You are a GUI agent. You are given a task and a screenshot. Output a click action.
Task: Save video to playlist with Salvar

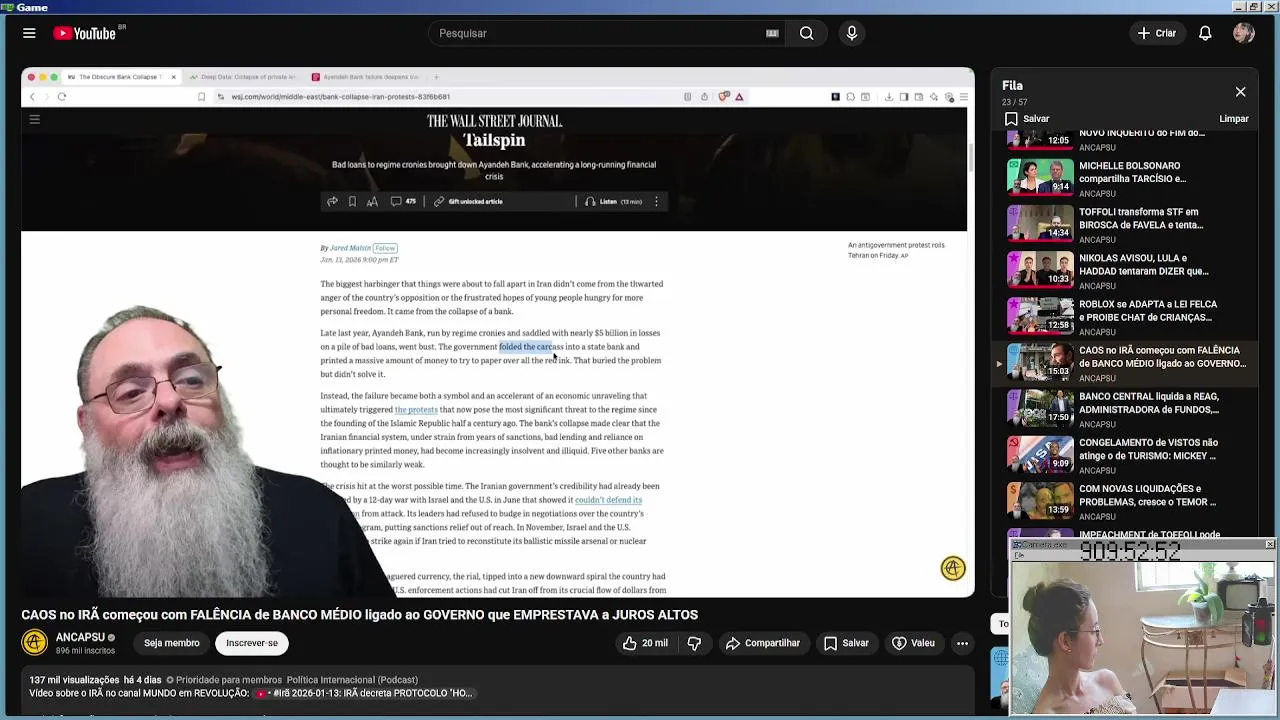pos(846,643)
